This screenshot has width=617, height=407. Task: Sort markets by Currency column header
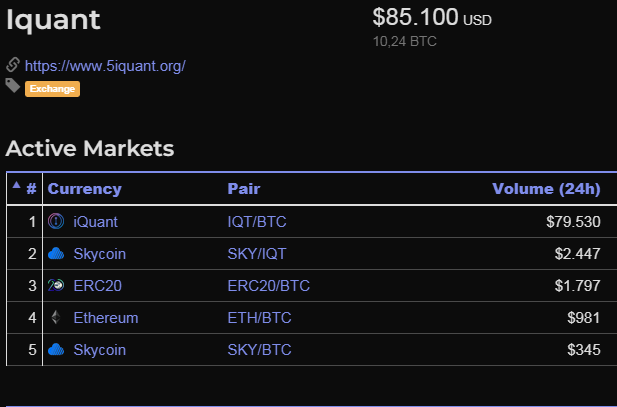pos(84,188)
